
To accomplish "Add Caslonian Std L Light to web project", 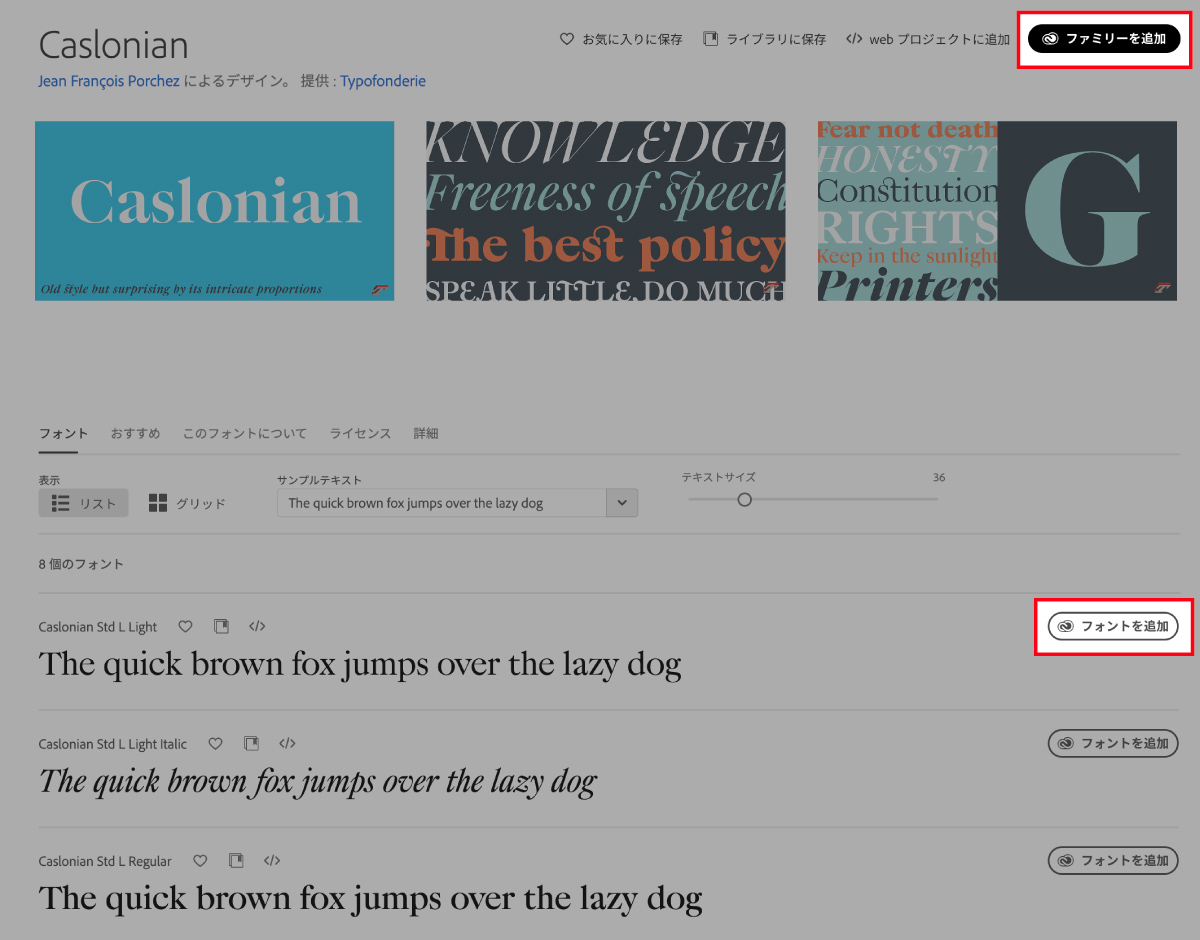I will coord(257,626).
